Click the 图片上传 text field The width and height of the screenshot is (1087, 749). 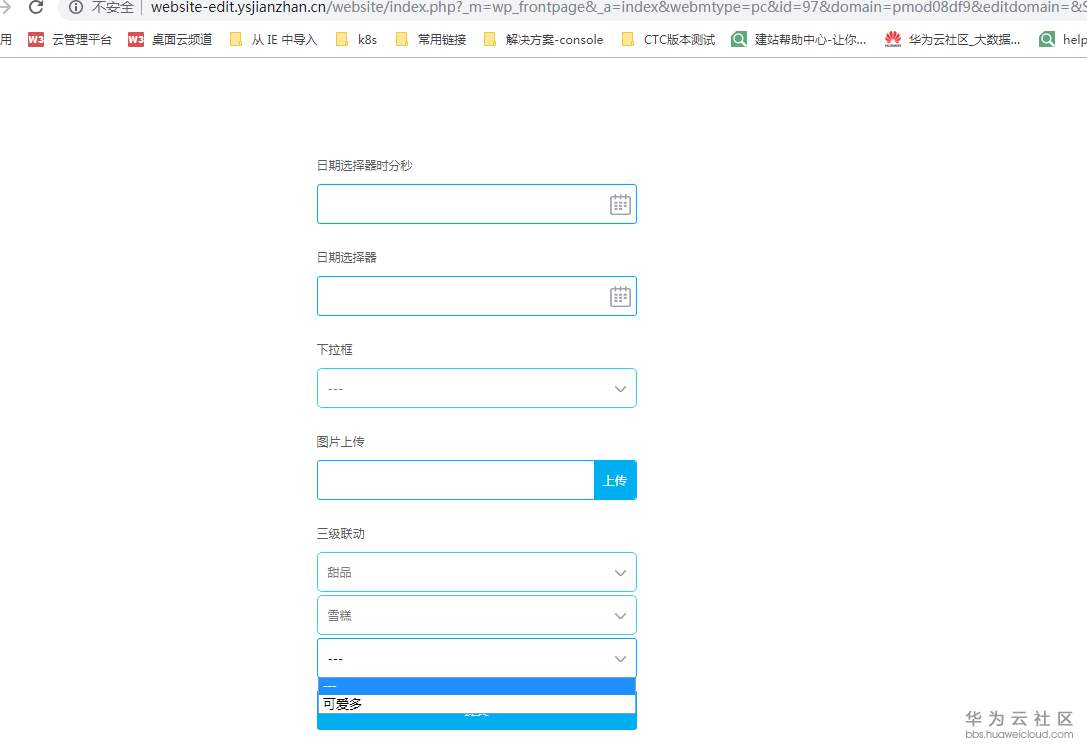pos(455,480)
